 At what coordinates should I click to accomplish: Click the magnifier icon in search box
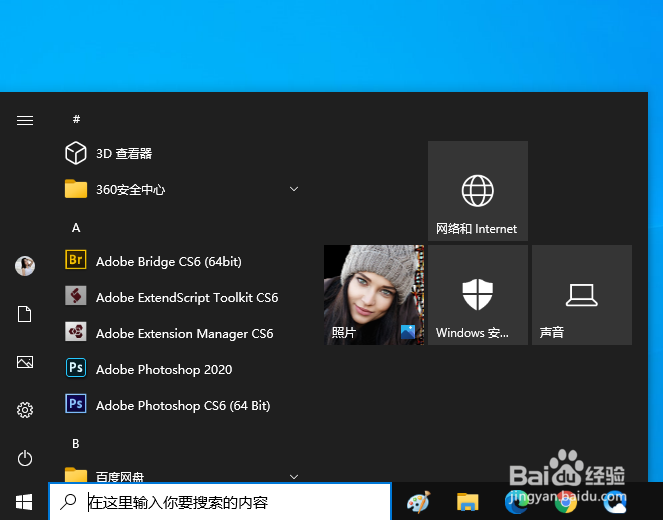tap(68, 502)
